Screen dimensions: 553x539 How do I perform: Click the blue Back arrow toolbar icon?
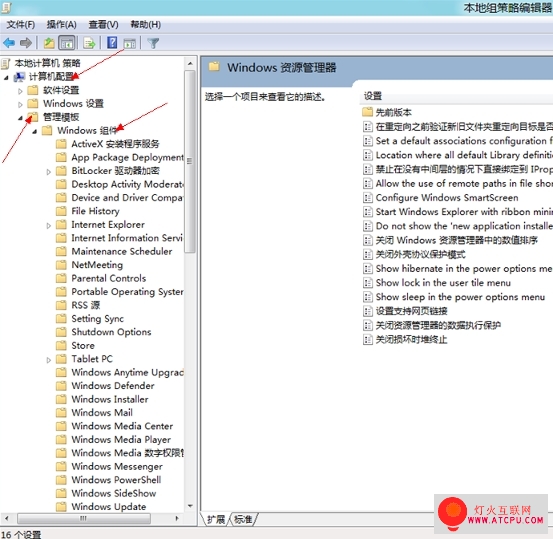point(9,43)
